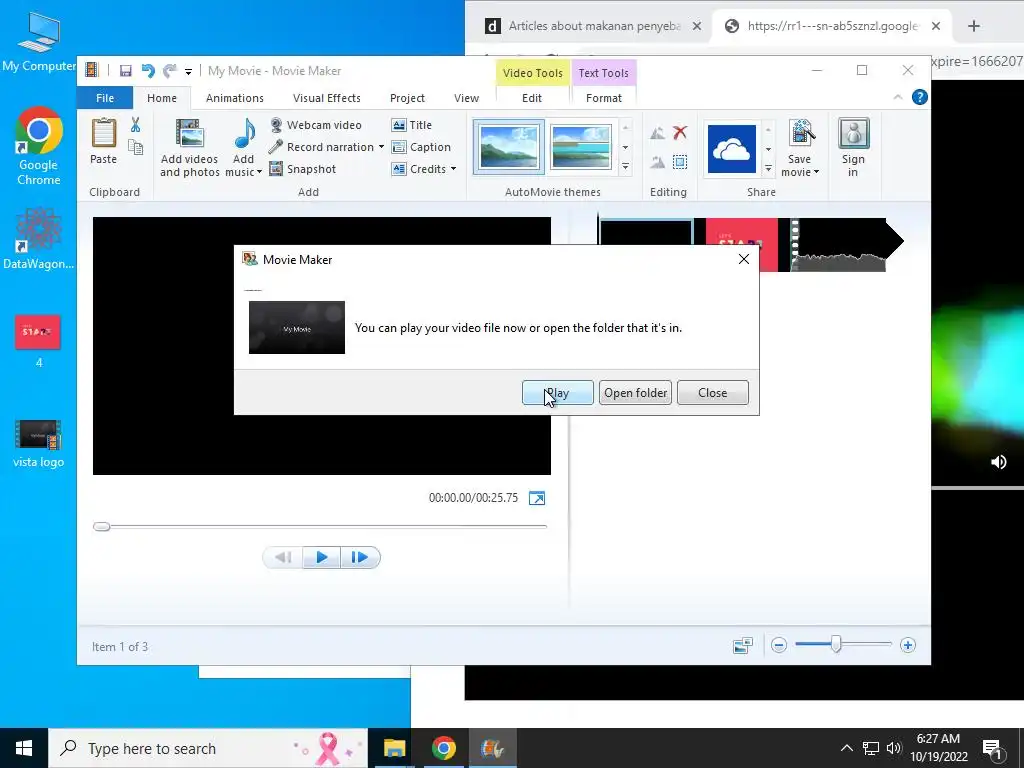Viewport: 1024px width, 768px height.
Task: Add a Caption to the clip
Action: 421,147
